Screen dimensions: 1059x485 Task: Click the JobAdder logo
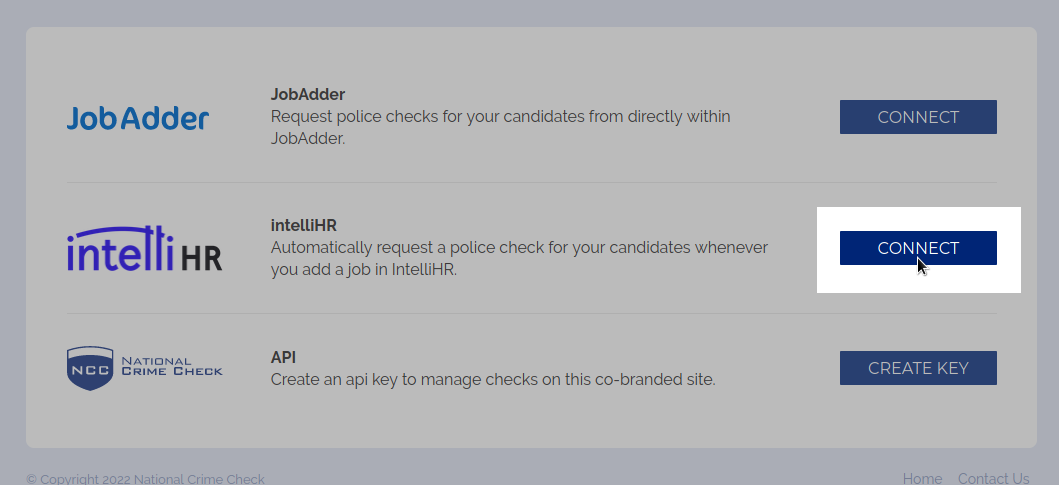(x=138, y=118)
